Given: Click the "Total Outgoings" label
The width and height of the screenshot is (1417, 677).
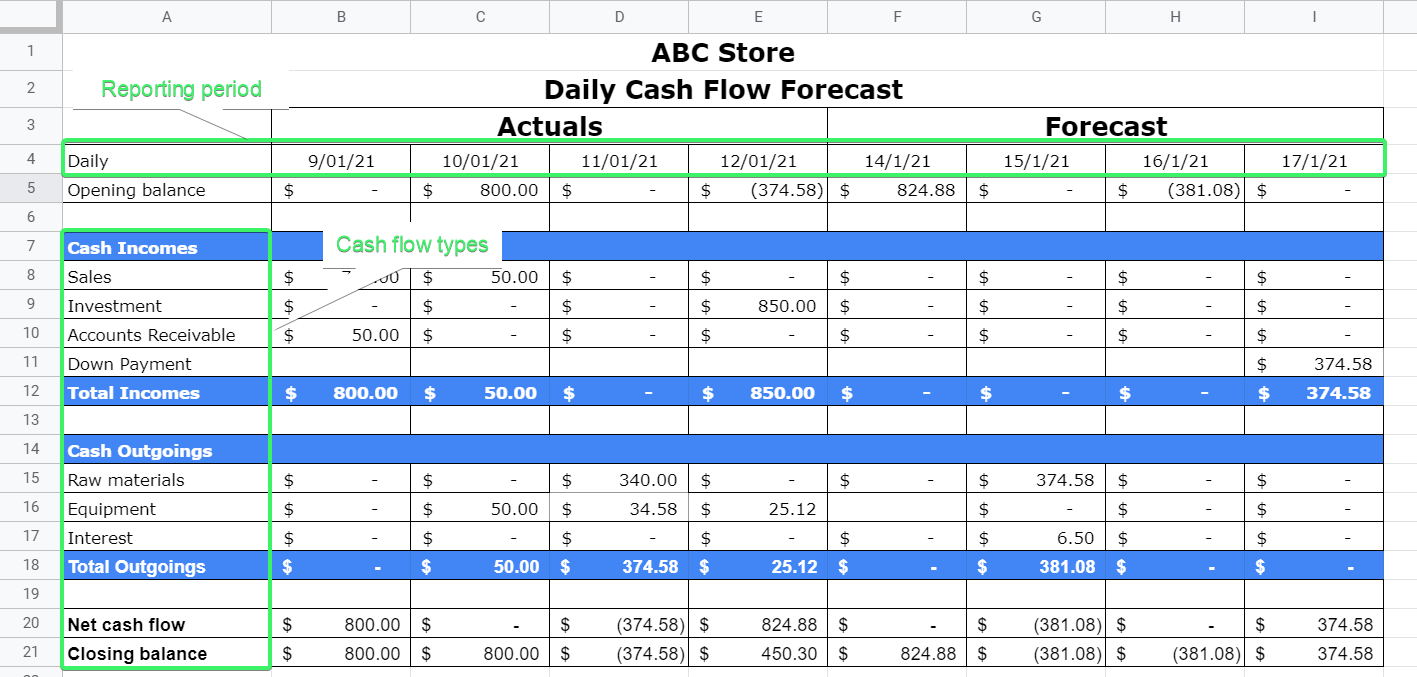Looking at the screenshot, I should click(x=137, y=567).
